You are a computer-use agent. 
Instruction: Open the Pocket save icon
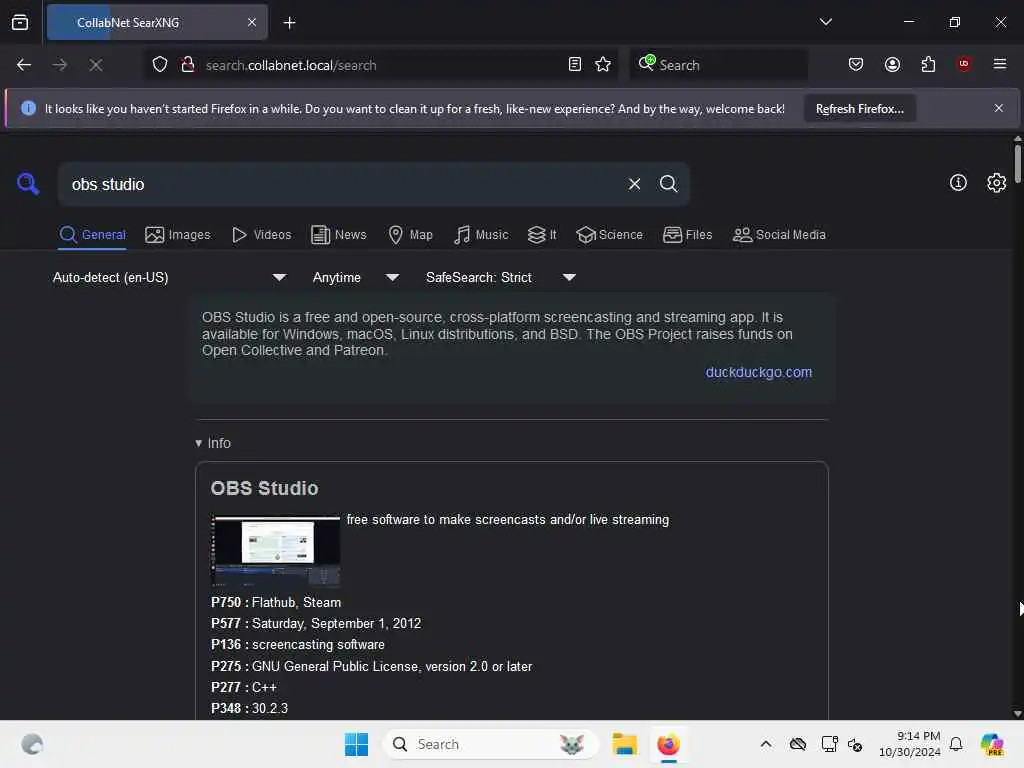[x=856, y=65]
